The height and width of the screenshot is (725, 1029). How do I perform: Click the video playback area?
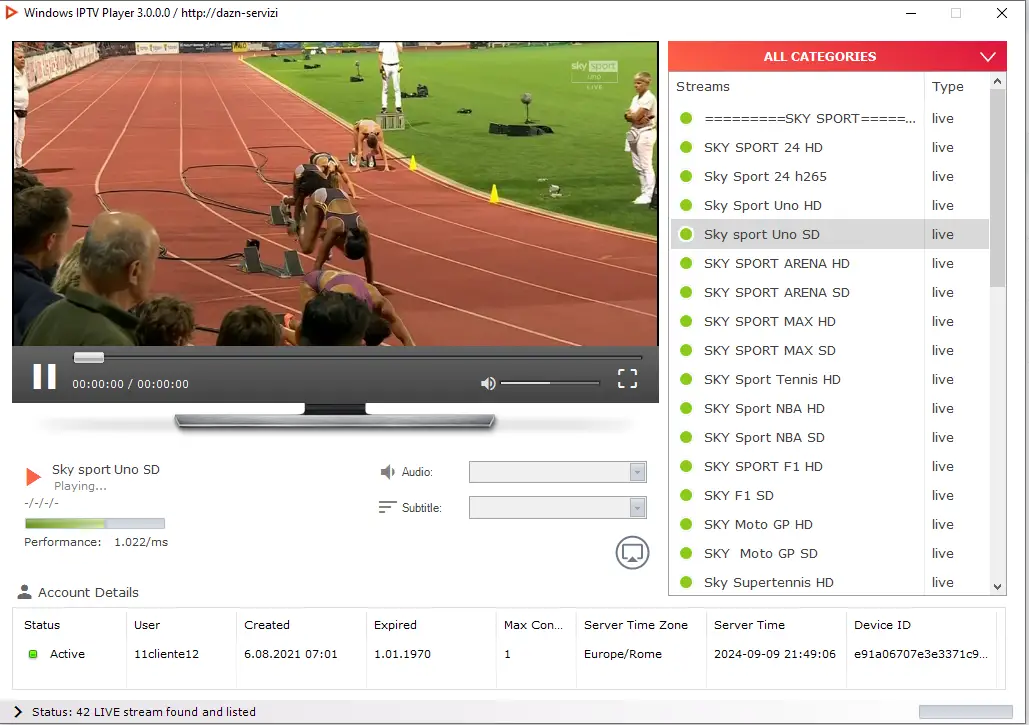point(335,194)
